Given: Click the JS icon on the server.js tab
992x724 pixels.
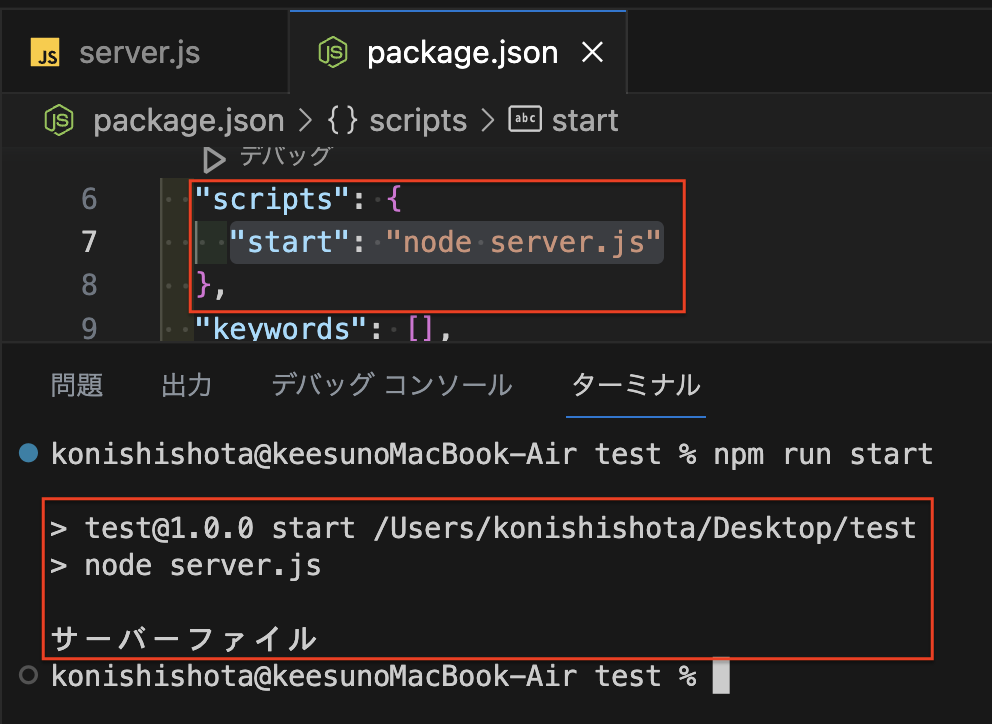Looking at the screenshot, I should [x=45, y=52].
